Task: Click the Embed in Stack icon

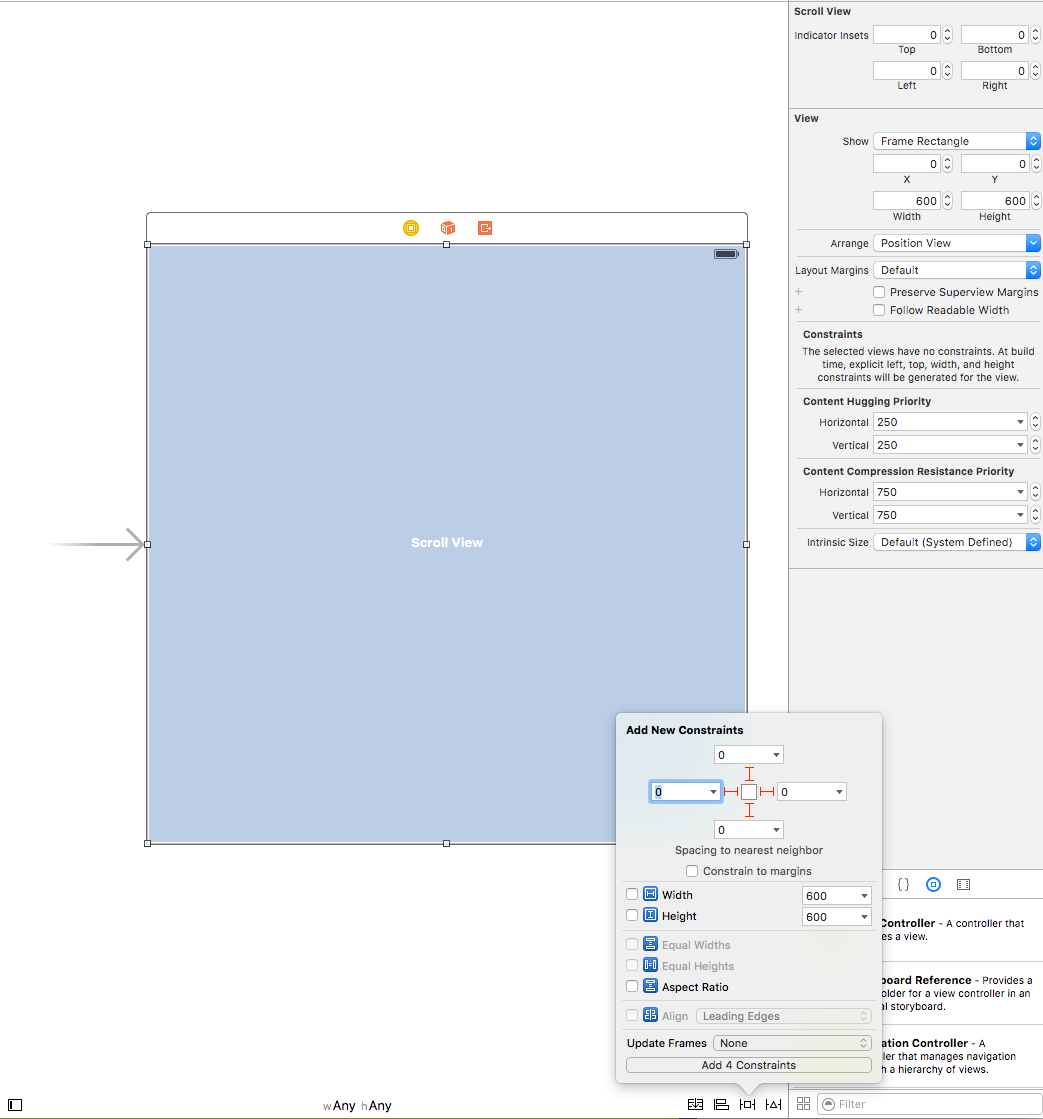Action: click(x=695, y=1104)
